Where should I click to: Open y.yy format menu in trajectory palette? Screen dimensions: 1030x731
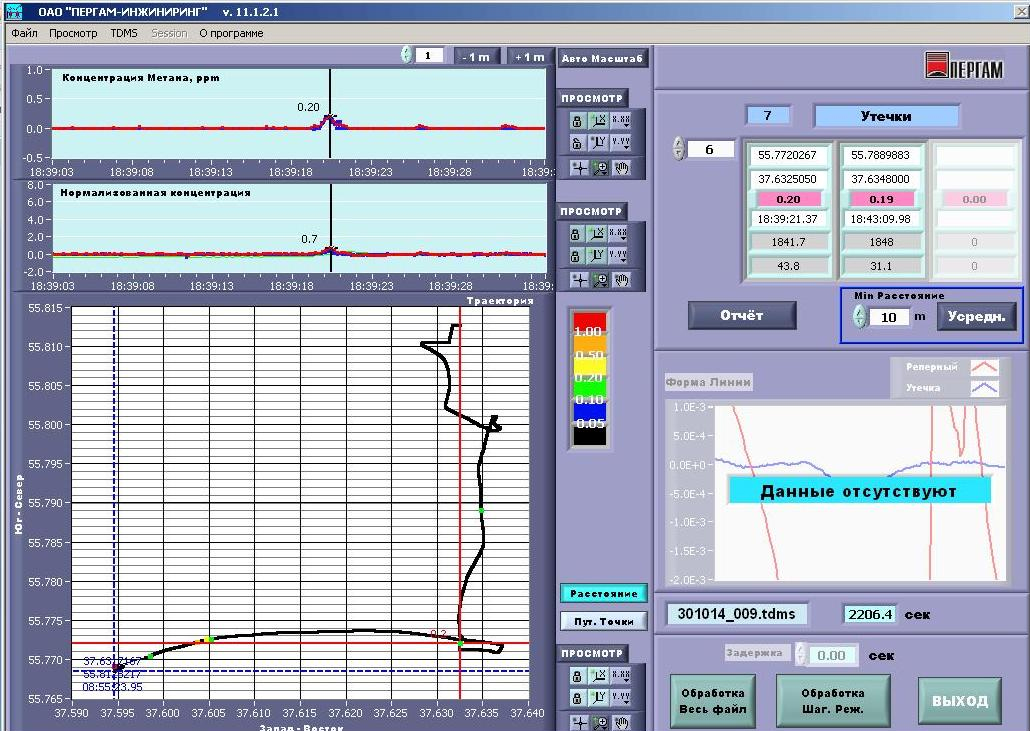620,698
